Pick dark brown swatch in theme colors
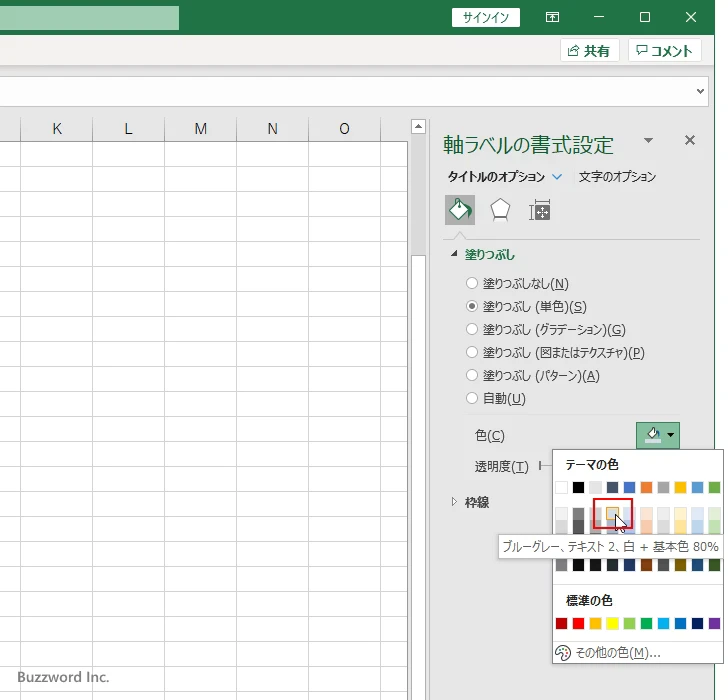Viewport: 728px width, 700px height. tap(646, 565)
